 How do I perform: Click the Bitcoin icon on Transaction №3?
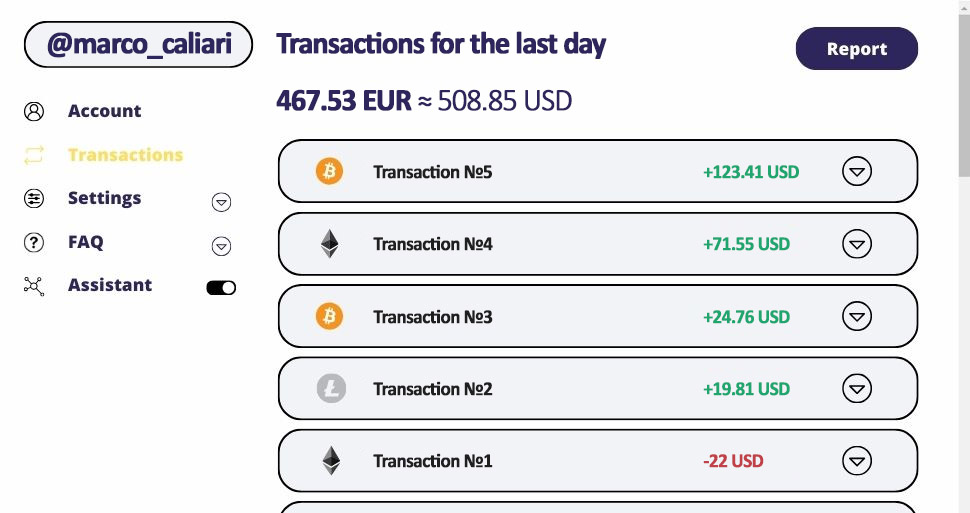coord(329,317)
